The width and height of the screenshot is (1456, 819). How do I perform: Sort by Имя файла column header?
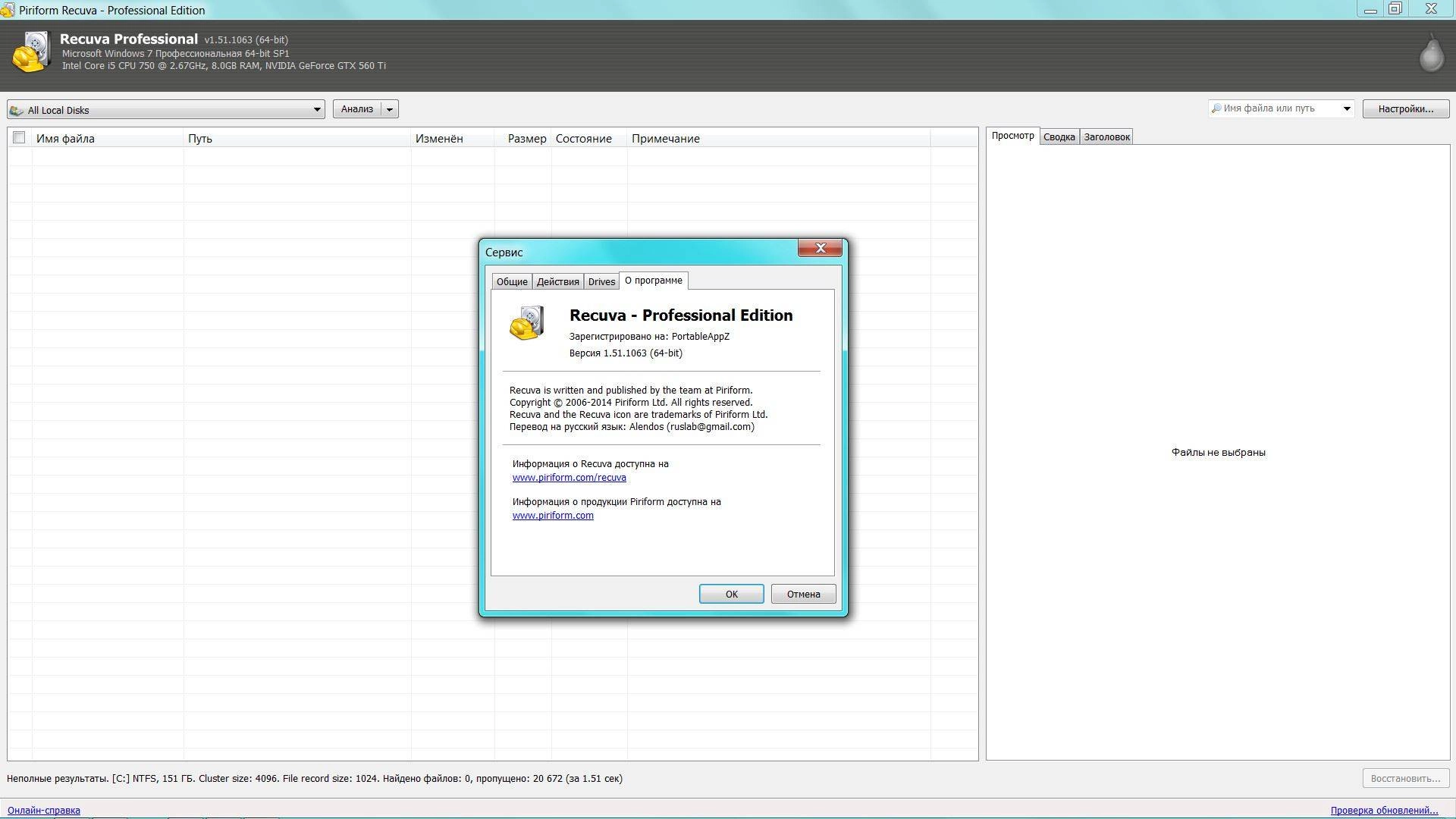coord(108,138)
